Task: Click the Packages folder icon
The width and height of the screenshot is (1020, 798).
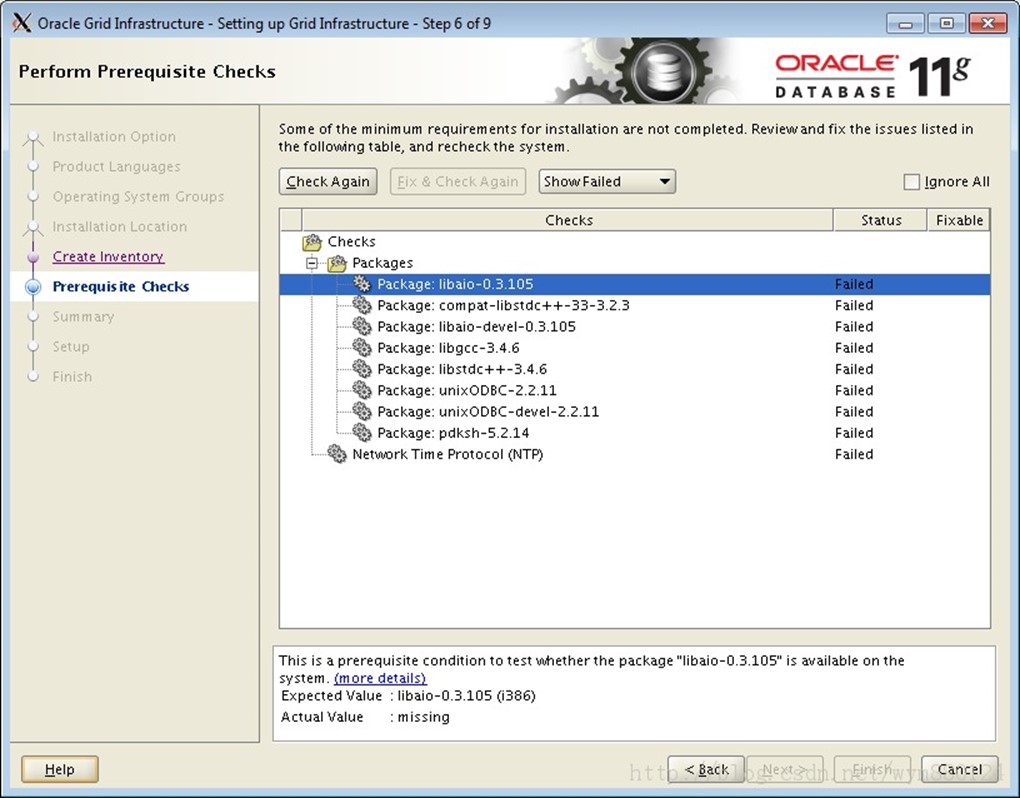Action: point(337,263)
